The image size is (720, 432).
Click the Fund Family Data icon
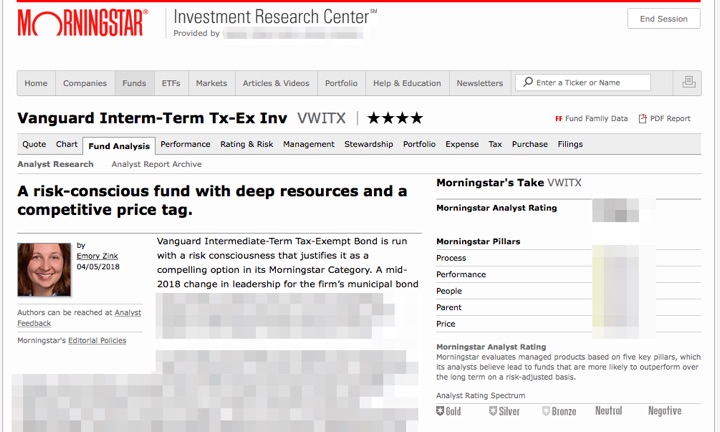559,119
